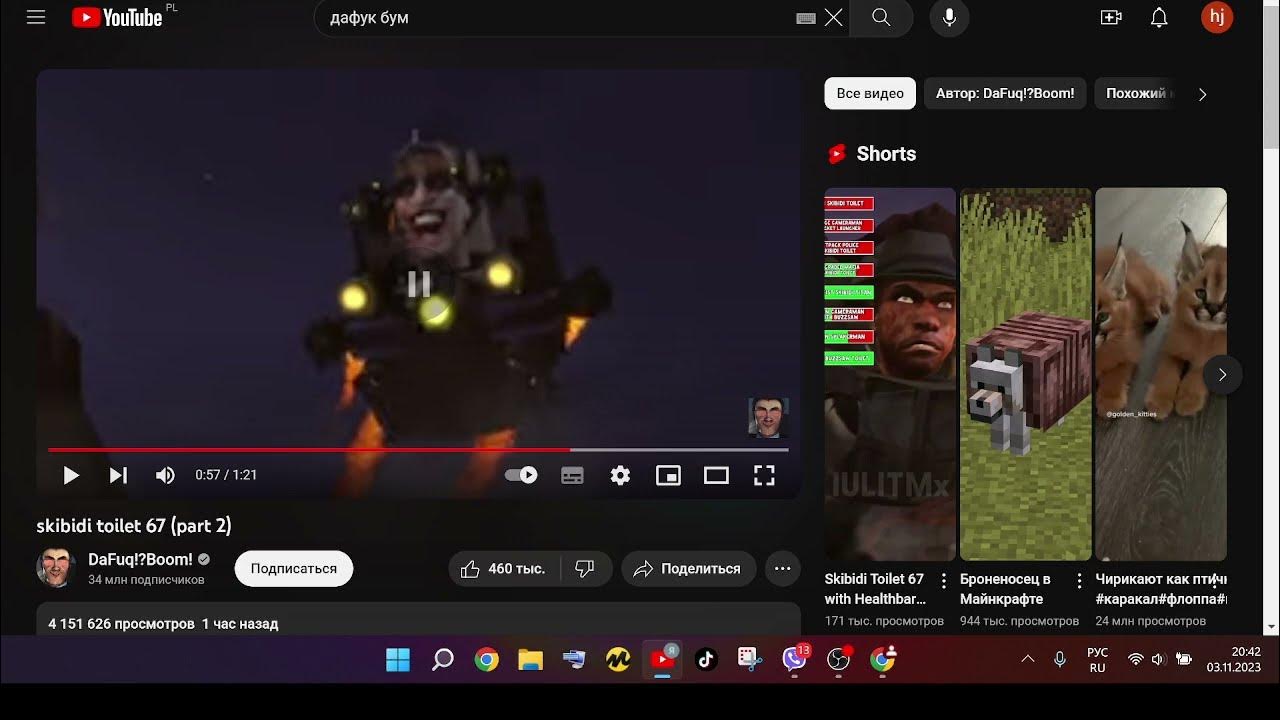Viewport: 1280px width, 720px height.
Task: Go to the YouTube home logo
Action: 117,17
